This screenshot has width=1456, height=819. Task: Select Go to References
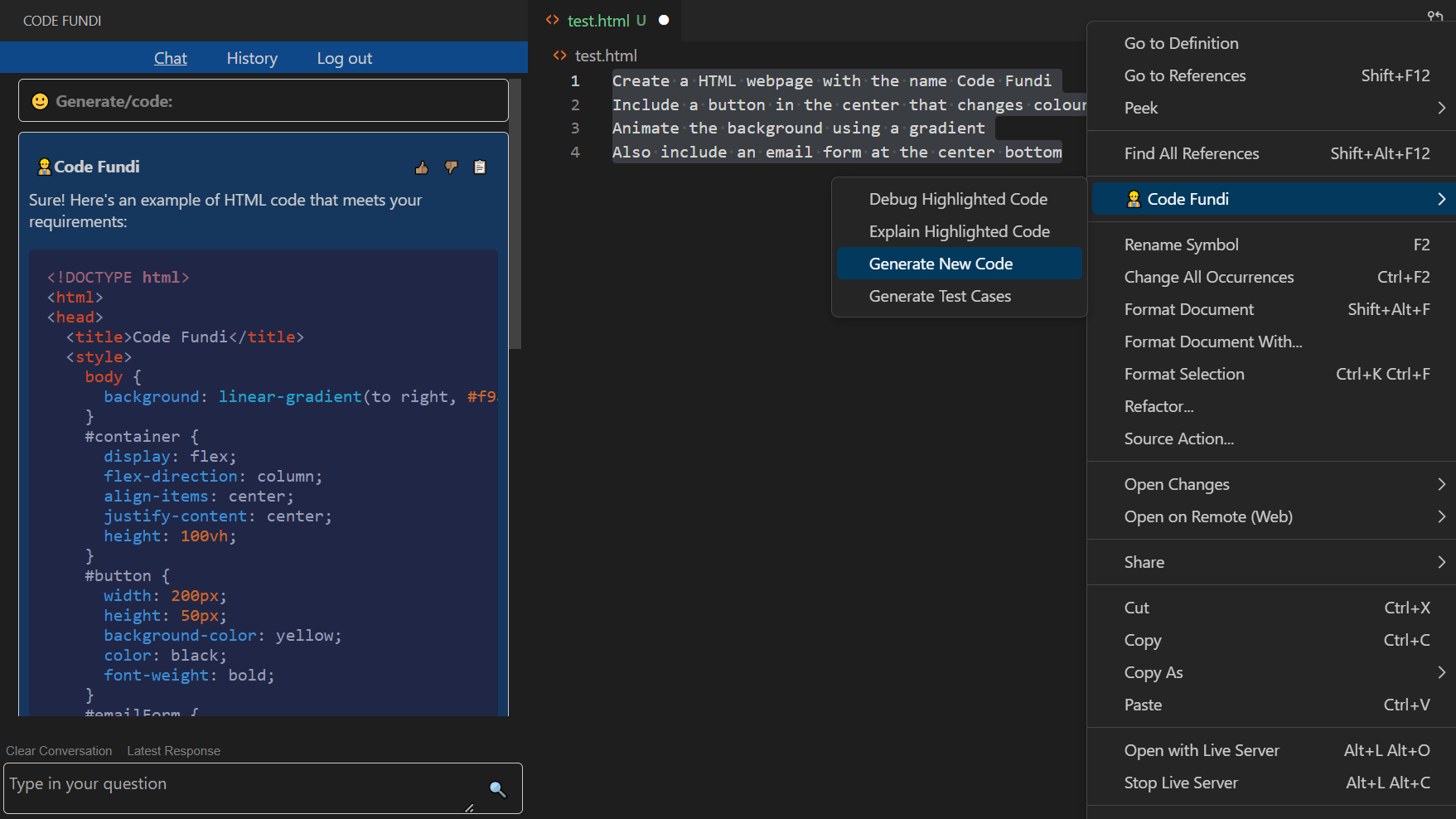pyautogui.click(x=1273, y=75)
